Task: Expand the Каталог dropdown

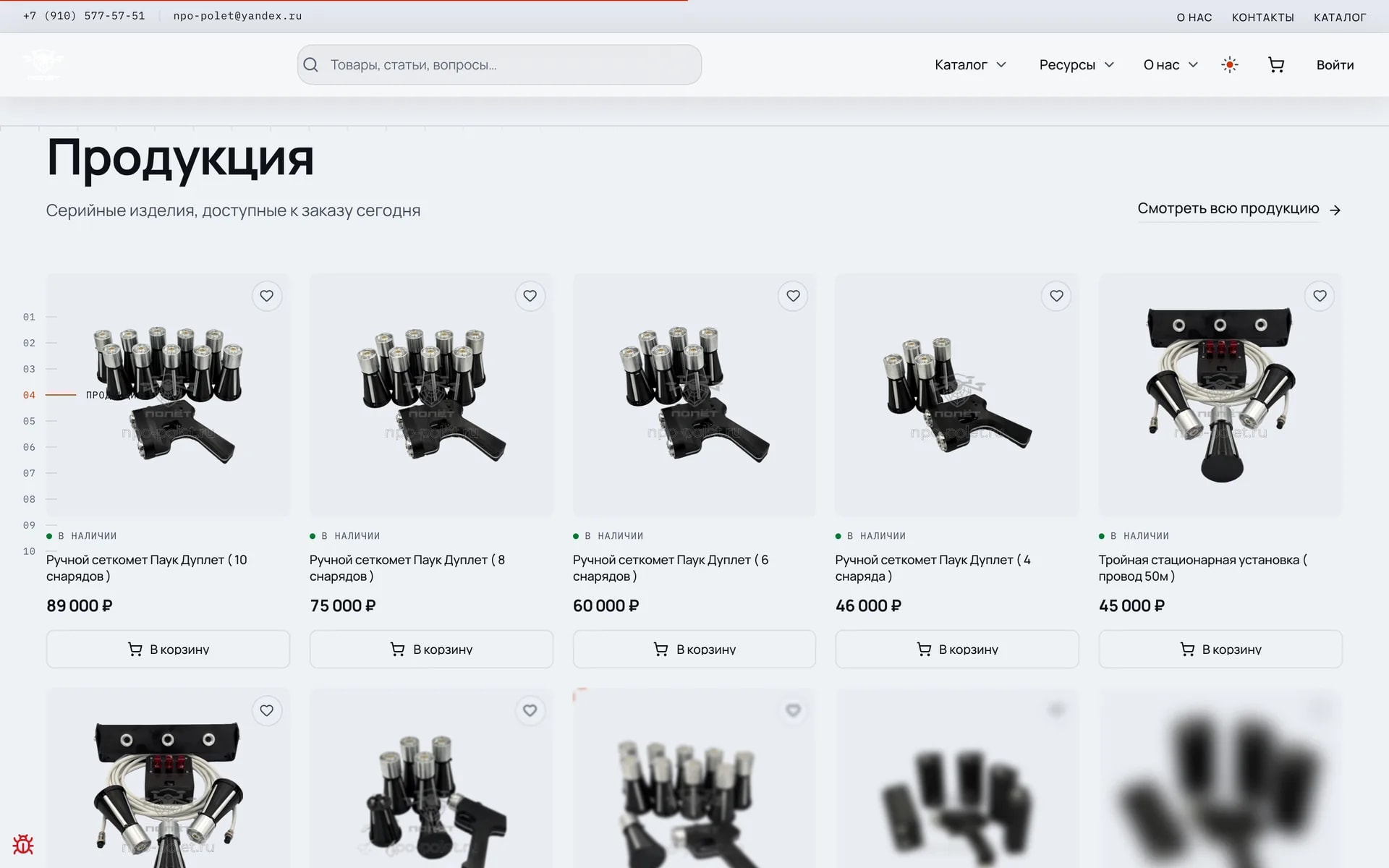Action: click(x=970, y=65)
